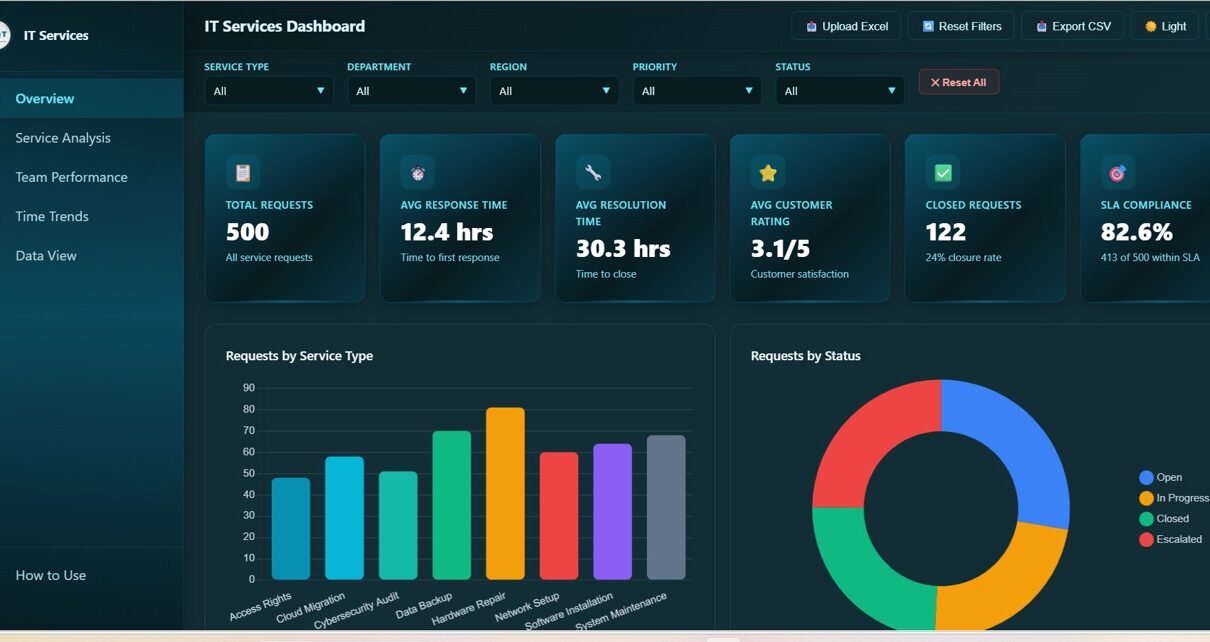Click the orange Hardware Repair bar in chart
This screenshot has width=1210, height=642.
coord(505,493)
